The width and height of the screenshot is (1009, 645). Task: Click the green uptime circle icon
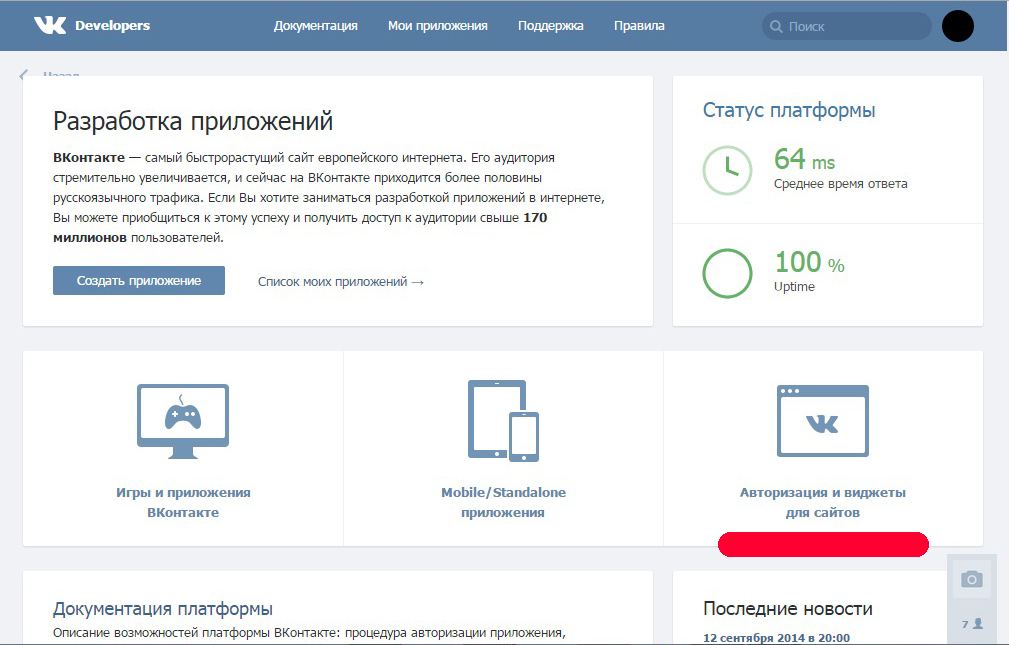click(727, 274)
